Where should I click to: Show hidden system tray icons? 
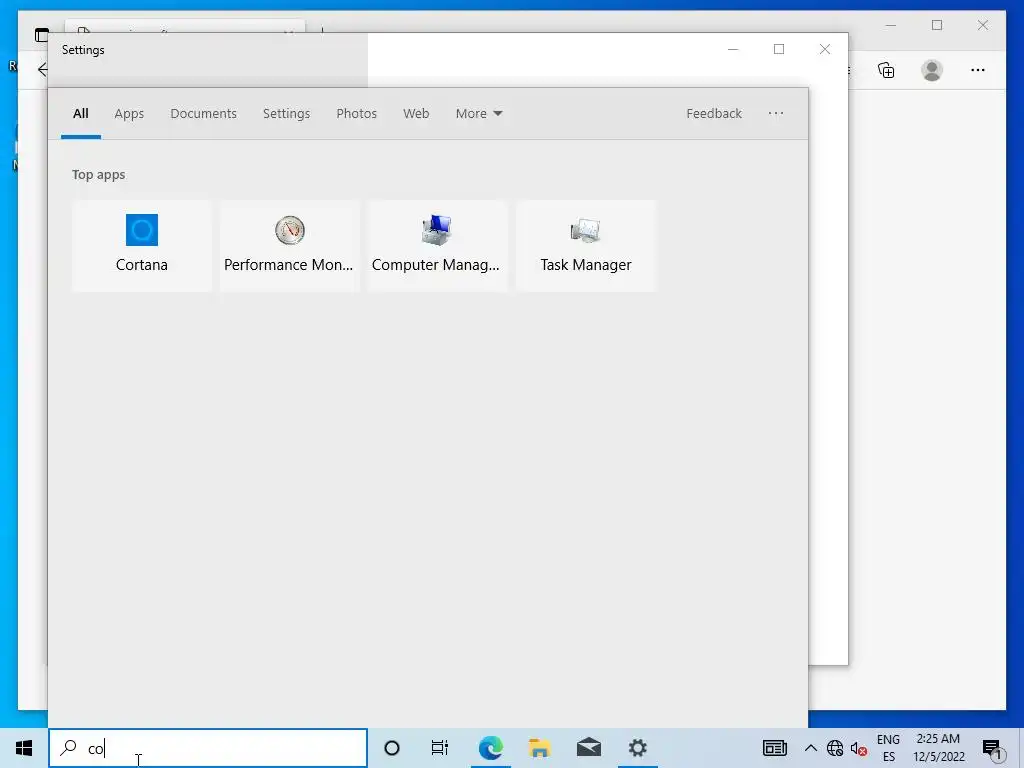tap(810, 748)
